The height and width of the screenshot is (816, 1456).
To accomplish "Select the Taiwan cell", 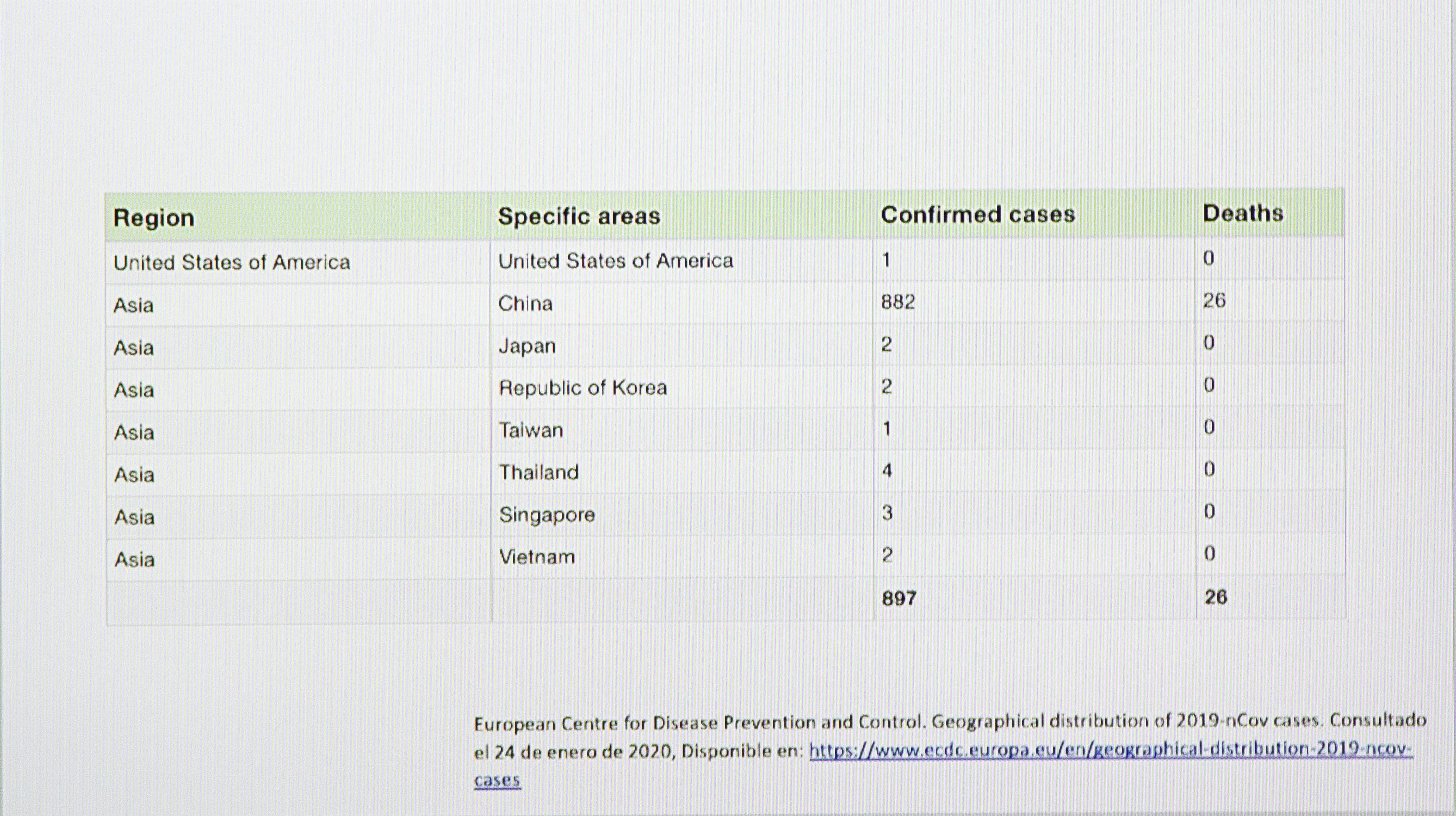I will tap(530, 430).
